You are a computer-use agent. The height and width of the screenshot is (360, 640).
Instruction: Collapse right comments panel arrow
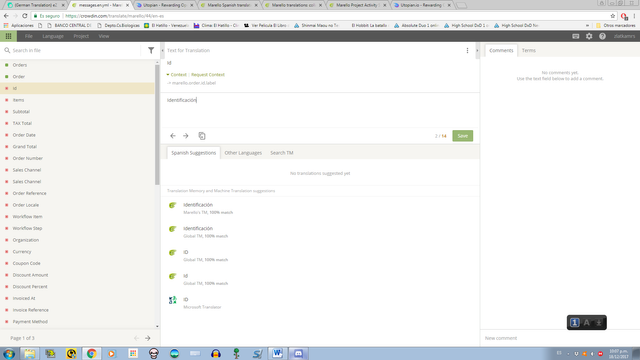(x=477, y=51)
